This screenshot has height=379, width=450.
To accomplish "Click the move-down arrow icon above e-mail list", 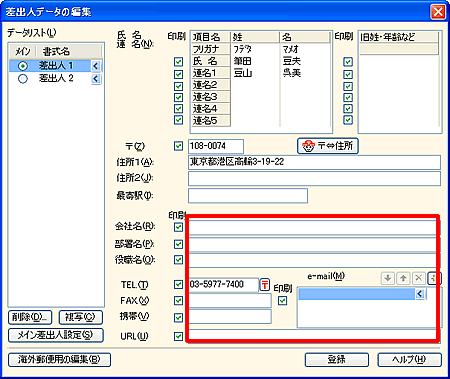I will tap(388, 278).
